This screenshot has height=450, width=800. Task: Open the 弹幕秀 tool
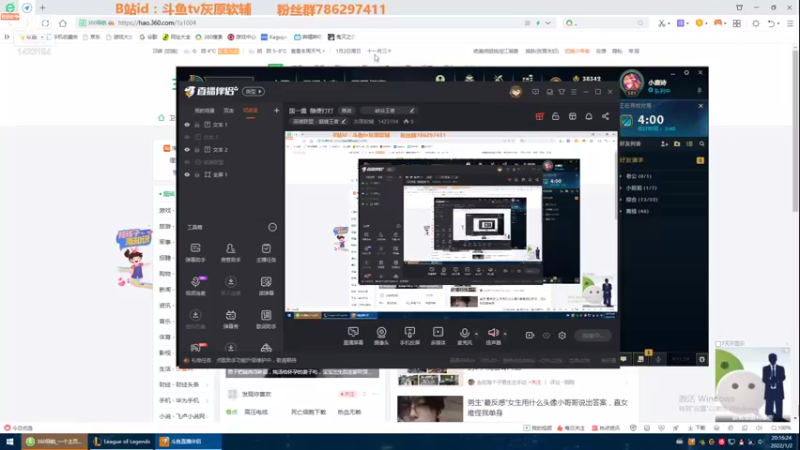231,319
